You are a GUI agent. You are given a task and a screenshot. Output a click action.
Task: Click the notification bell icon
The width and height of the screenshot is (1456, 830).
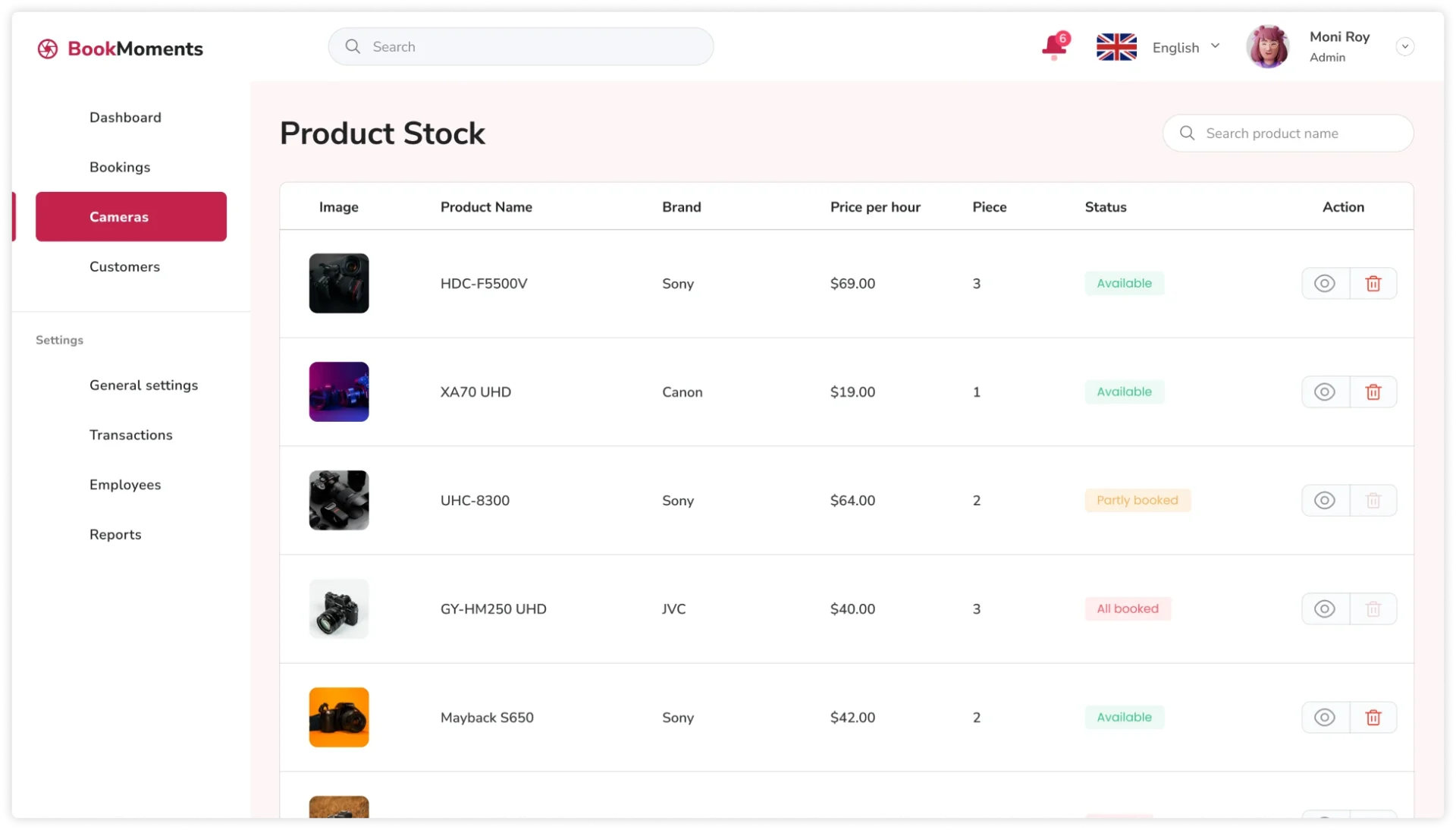pos(1053,47)
